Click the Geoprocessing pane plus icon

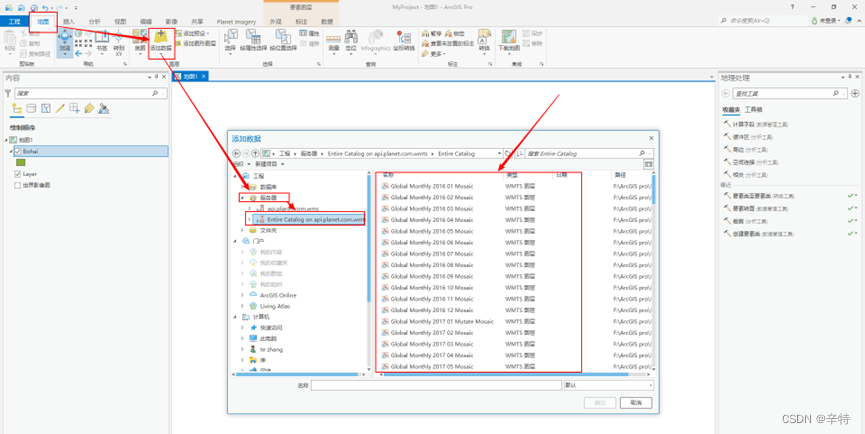855,93
